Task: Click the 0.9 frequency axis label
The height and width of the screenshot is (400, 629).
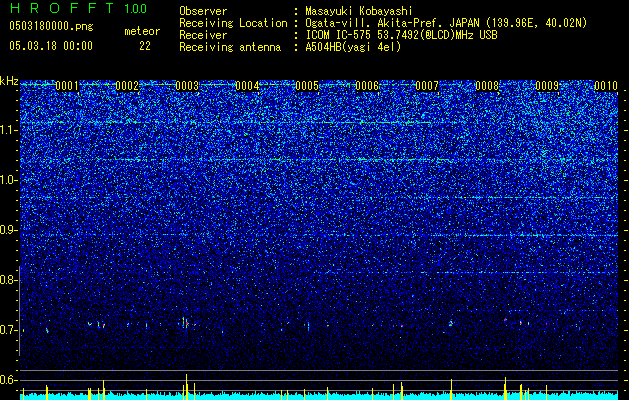Action: coord(8,230)
